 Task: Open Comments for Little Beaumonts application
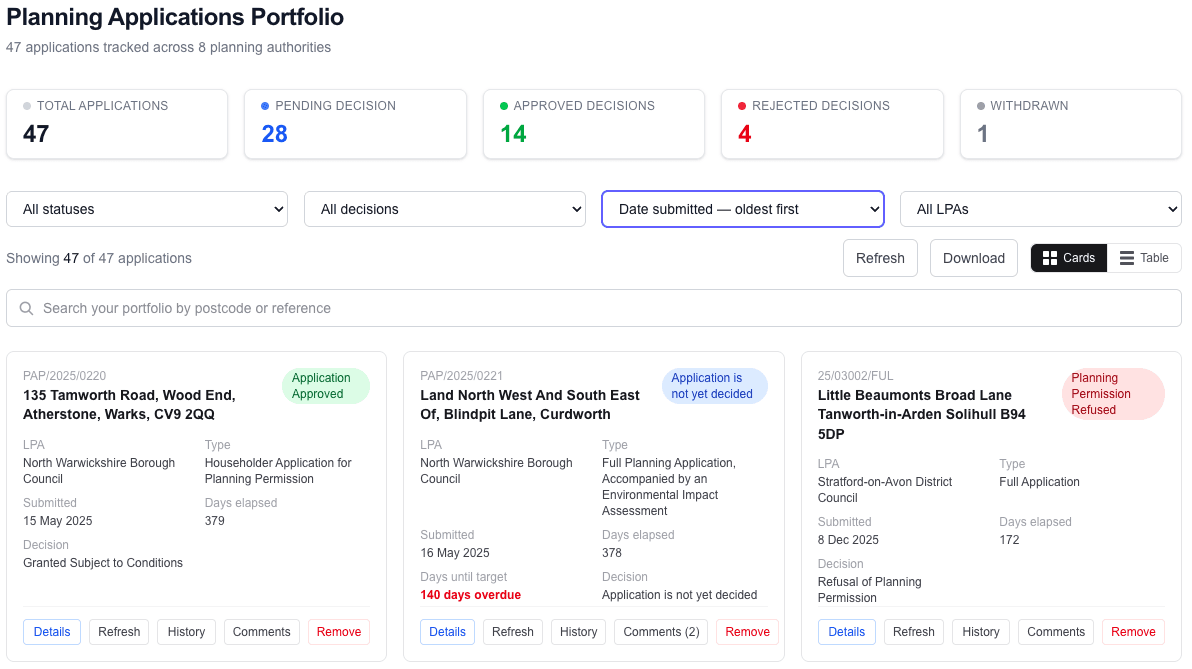[1056, 632]
